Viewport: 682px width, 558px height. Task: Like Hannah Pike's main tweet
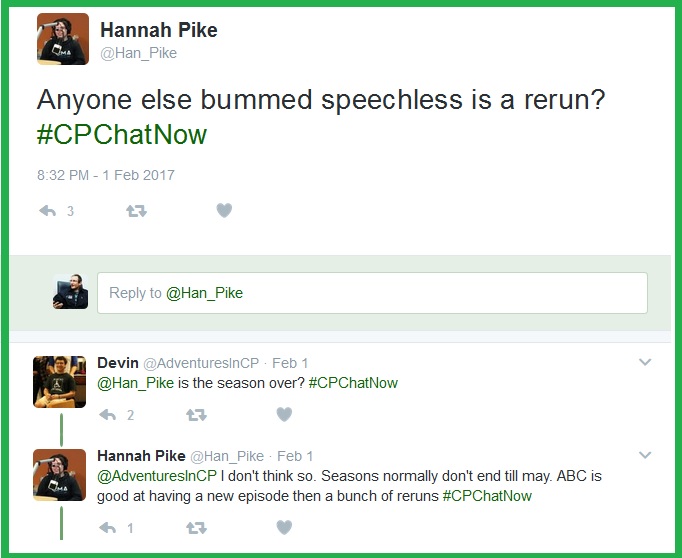tap(224, 211)
